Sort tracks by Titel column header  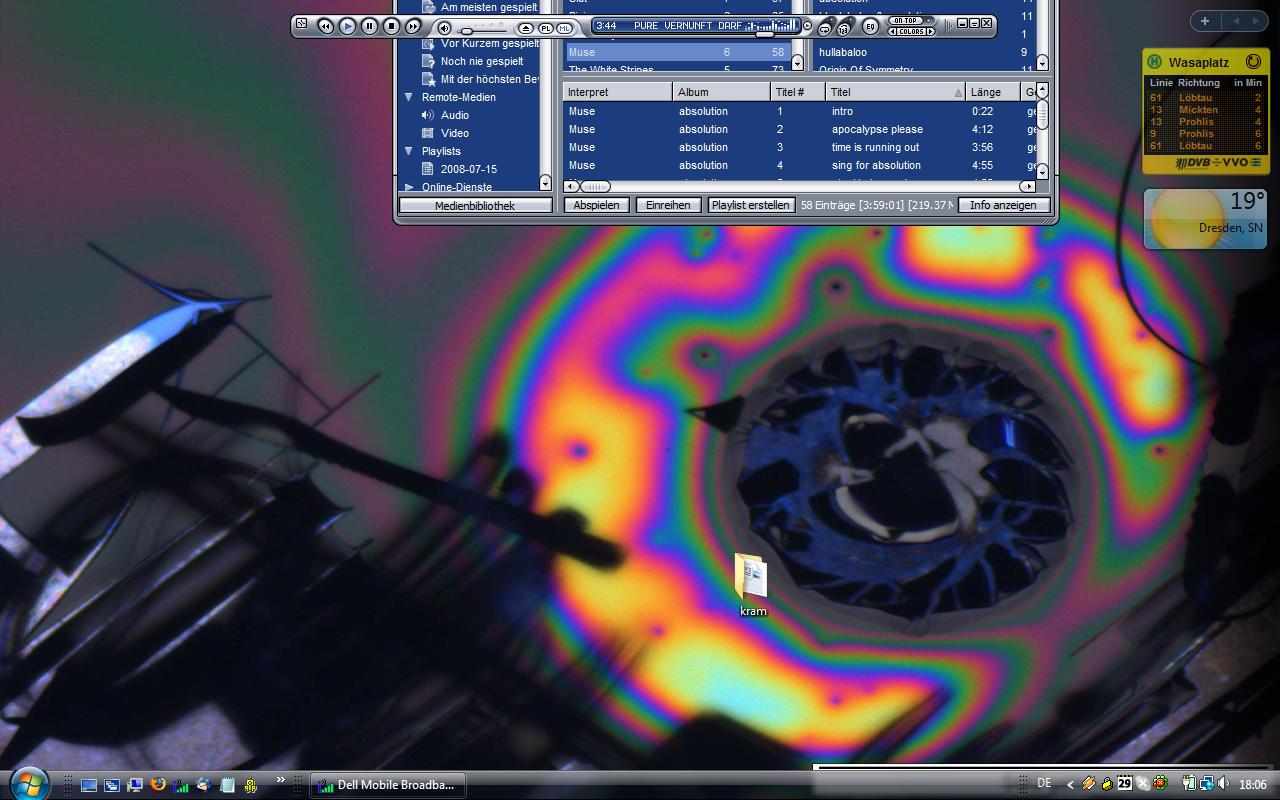pyautogui.click(x=895, y=92)
